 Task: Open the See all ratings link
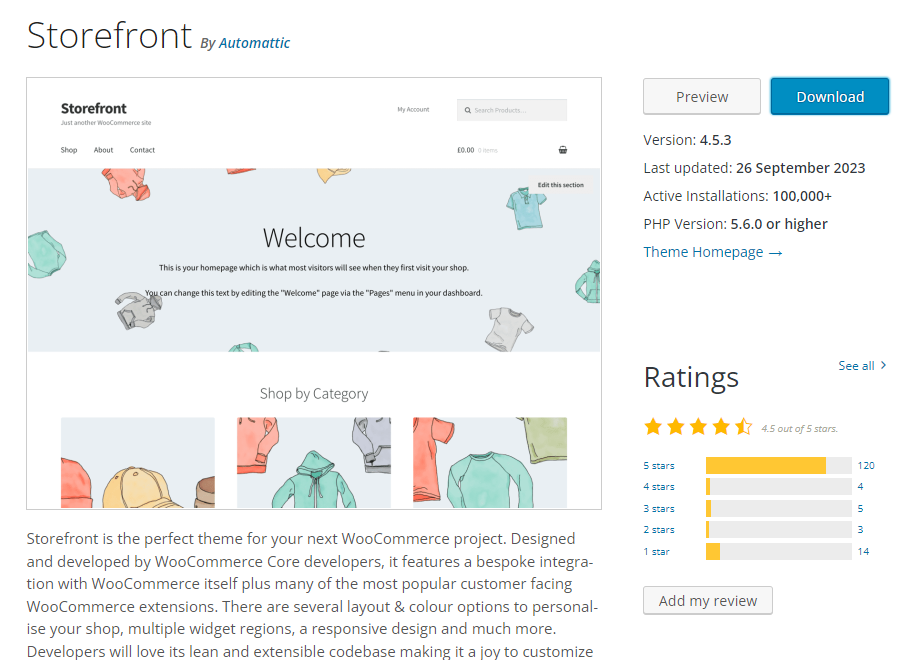856,365
